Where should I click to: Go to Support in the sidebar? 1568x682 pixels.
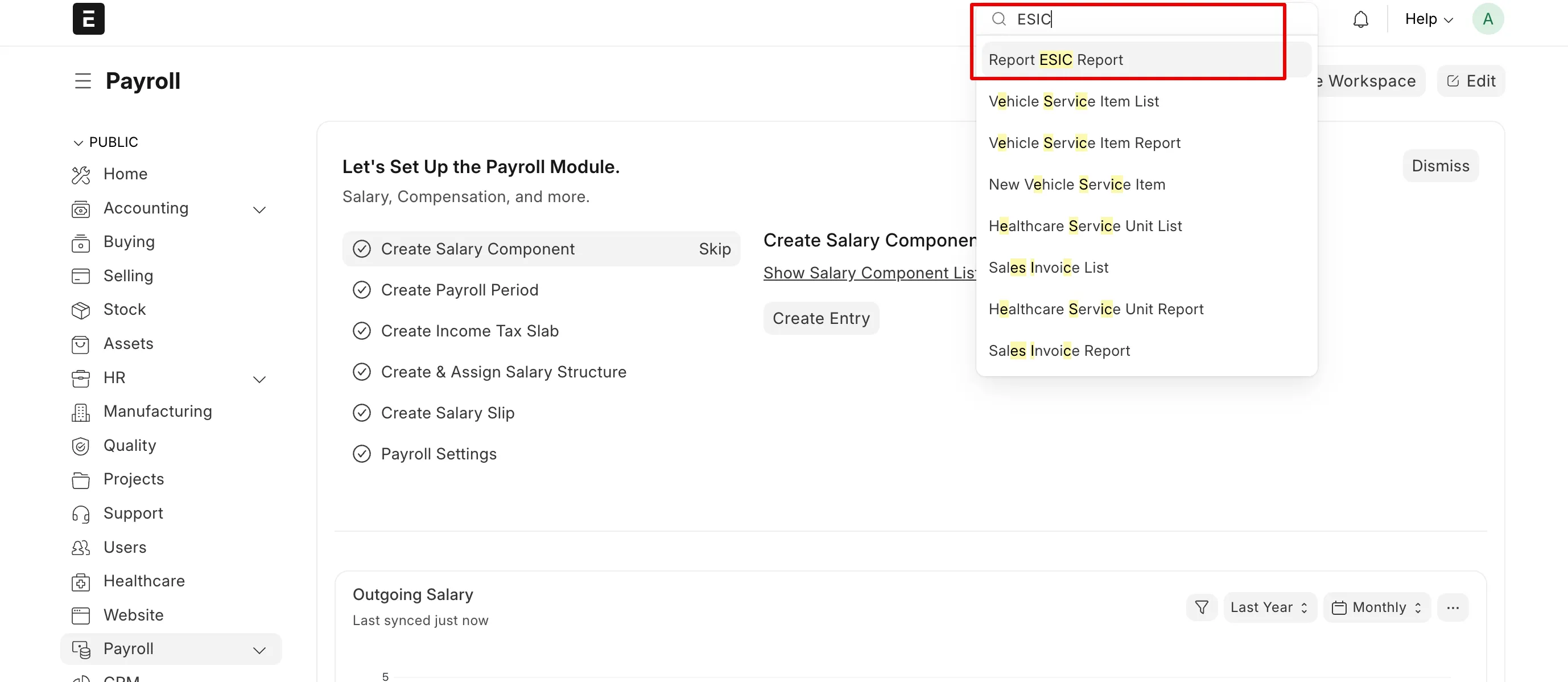pos(133,513)
